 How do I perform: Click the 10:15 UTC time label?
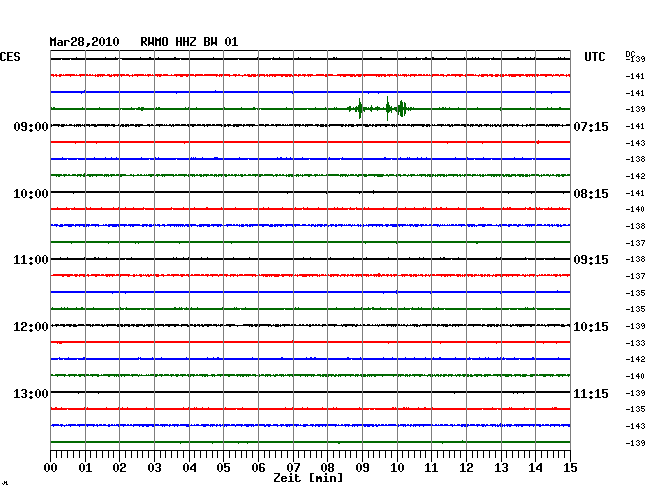pos(591,327)
